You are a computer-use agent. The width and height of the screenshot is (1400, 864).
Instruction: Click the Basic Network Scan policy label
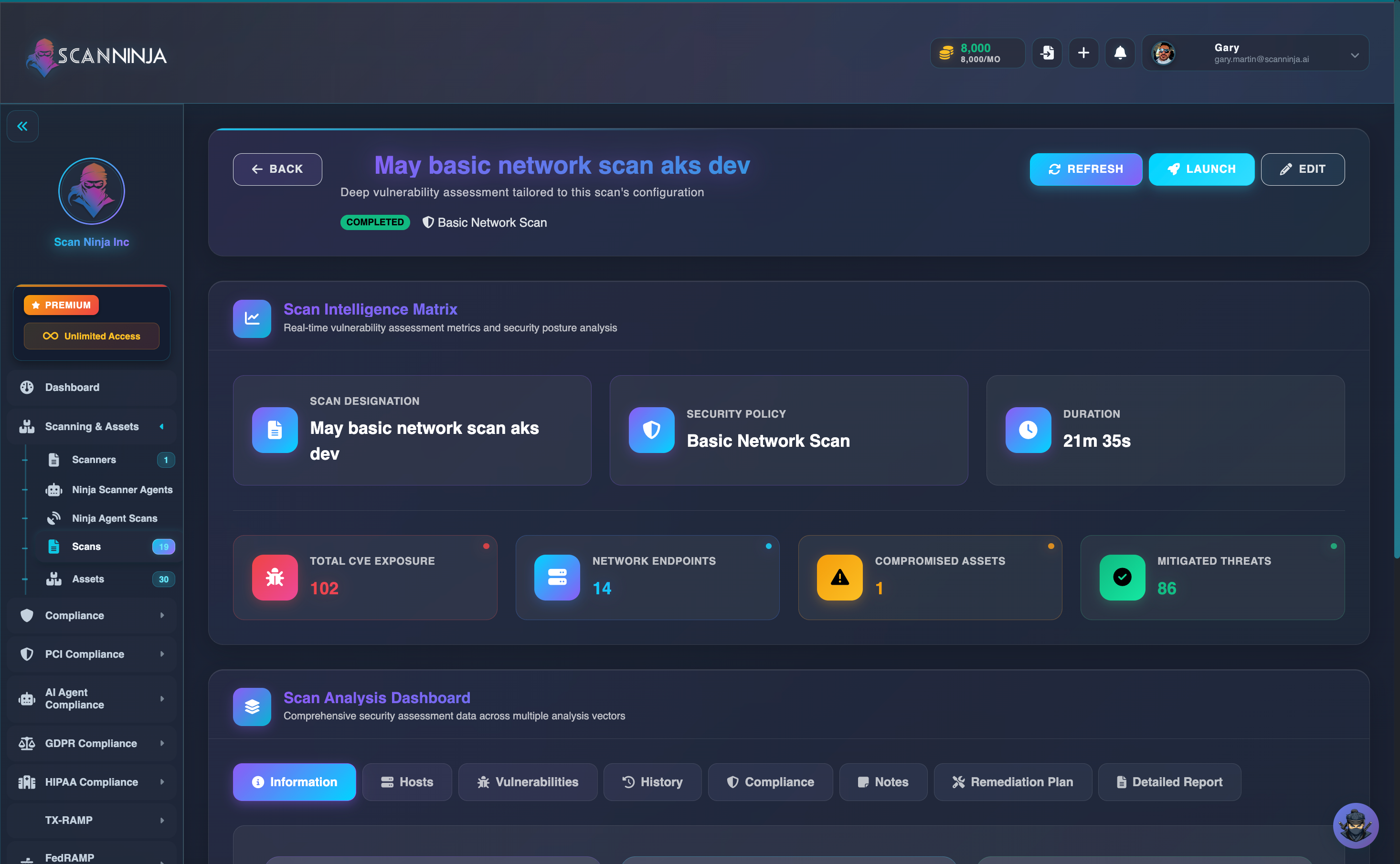click(485, 222)
